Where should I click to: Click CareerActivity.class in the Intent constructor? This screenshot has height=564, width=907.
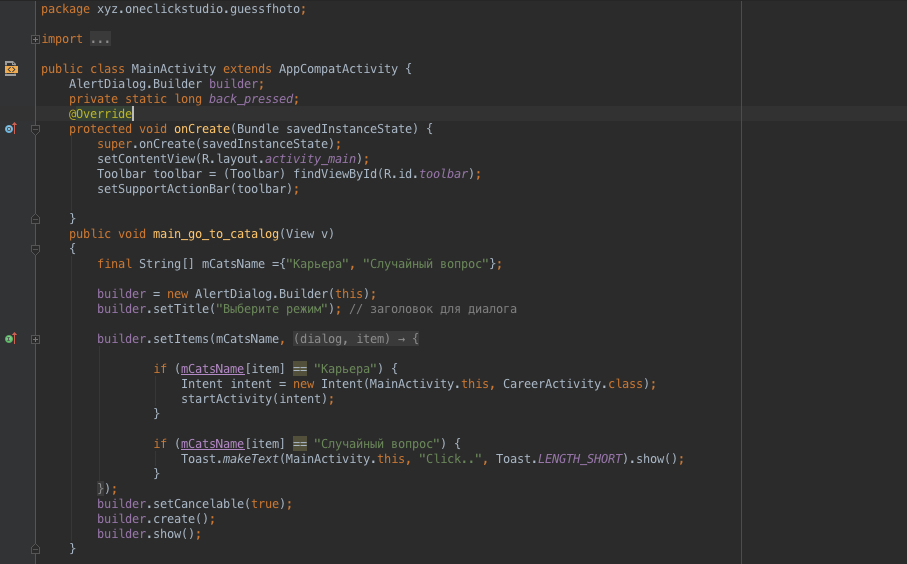pos(573,384)
